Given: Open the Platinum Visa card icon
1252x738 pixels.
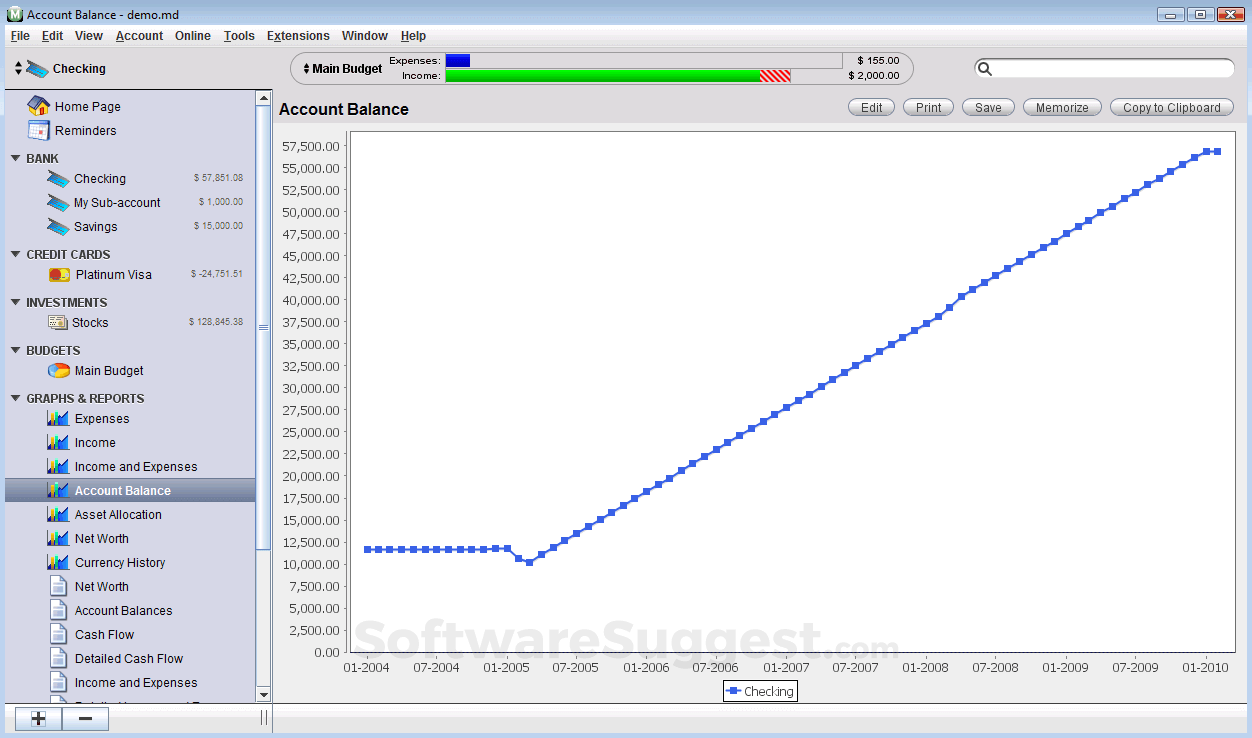Looking at the screenshot, I should click(57, 274).
